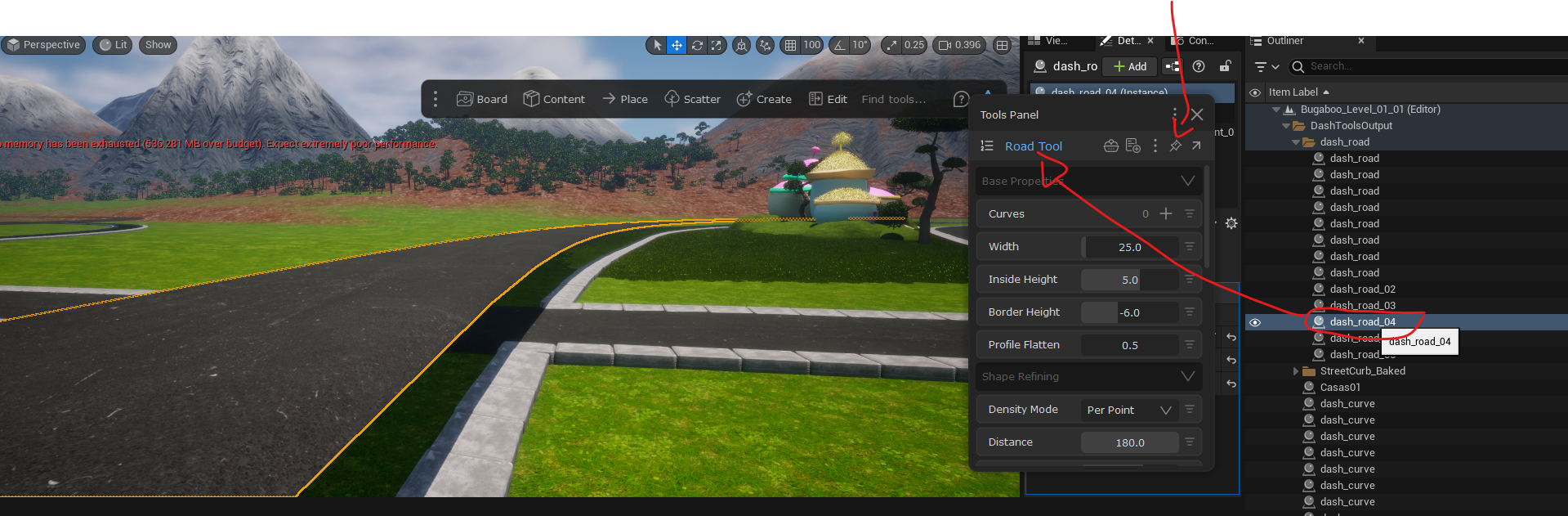Add a curve with the plus icon

pyautogui.click(x=1166, y=213)
